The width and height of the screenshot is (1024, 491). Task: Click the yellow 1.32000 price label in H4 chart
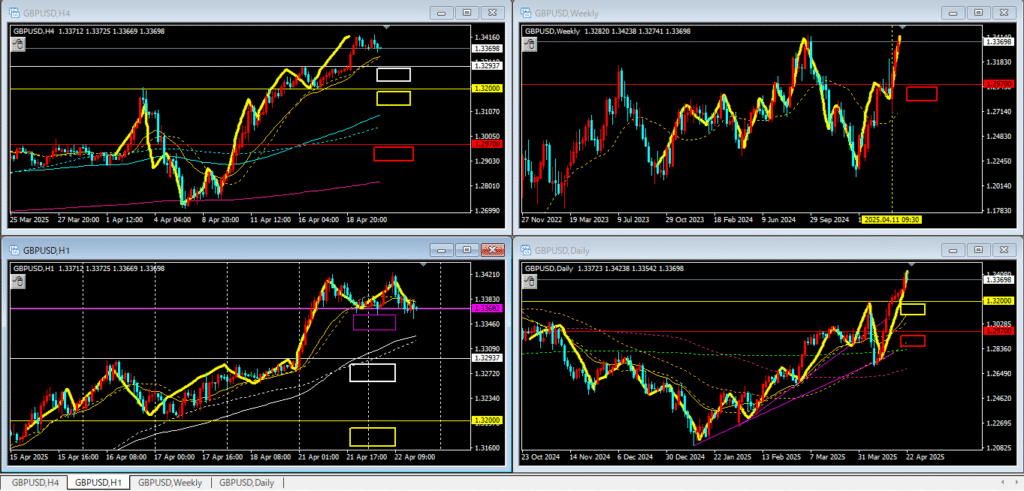(489, 88)
